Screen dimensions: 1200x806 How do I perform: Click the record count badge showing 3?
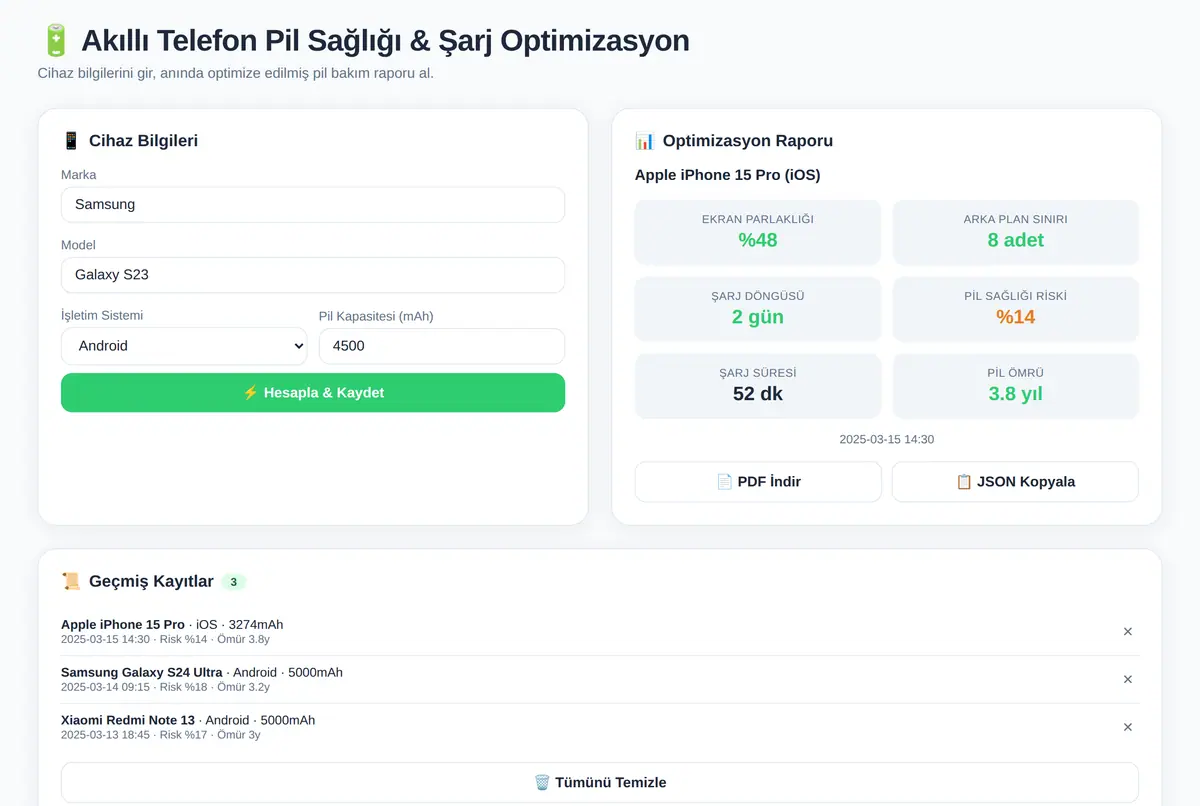coord(233,582)
